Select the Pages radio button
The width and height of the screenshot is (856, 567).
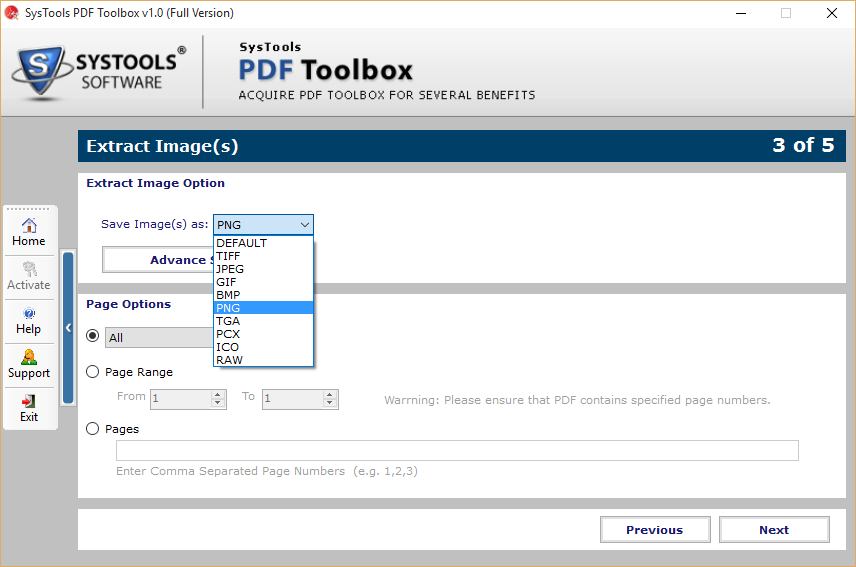pyautogui.click(x=93, y=428)
